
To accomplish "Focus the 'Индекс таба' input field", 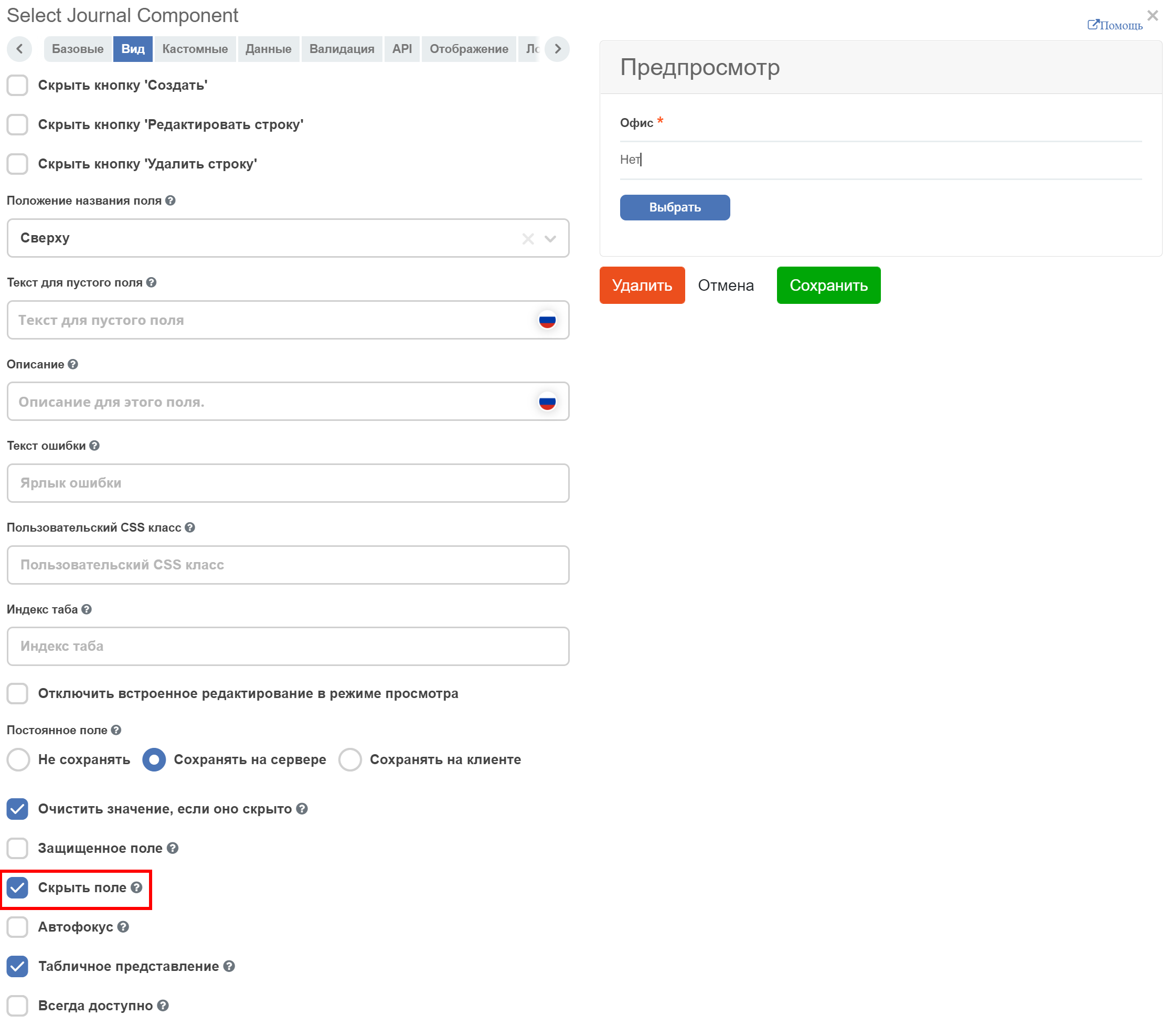I will click(288, 647).
